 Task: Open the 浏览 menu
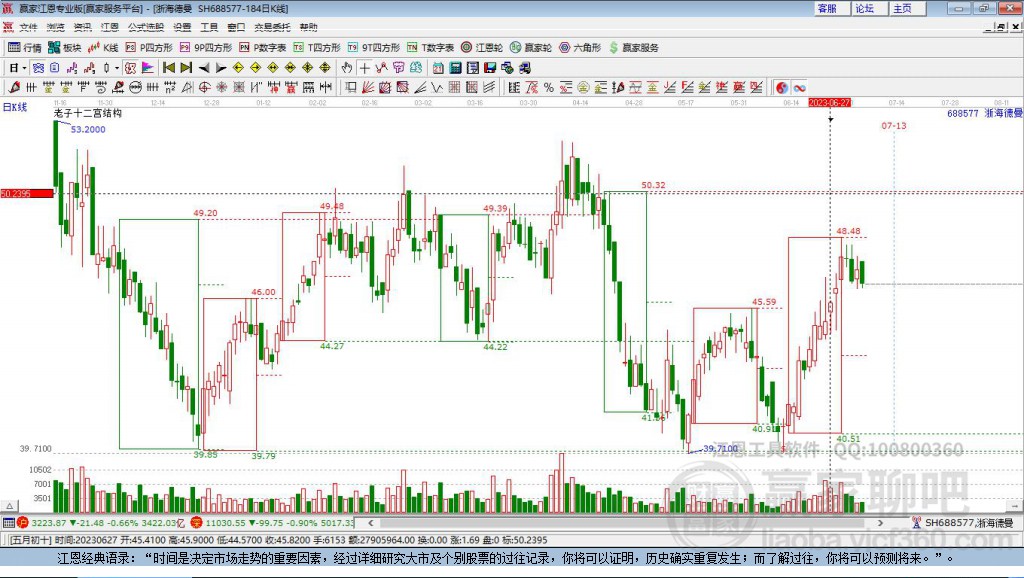[56, 27]
